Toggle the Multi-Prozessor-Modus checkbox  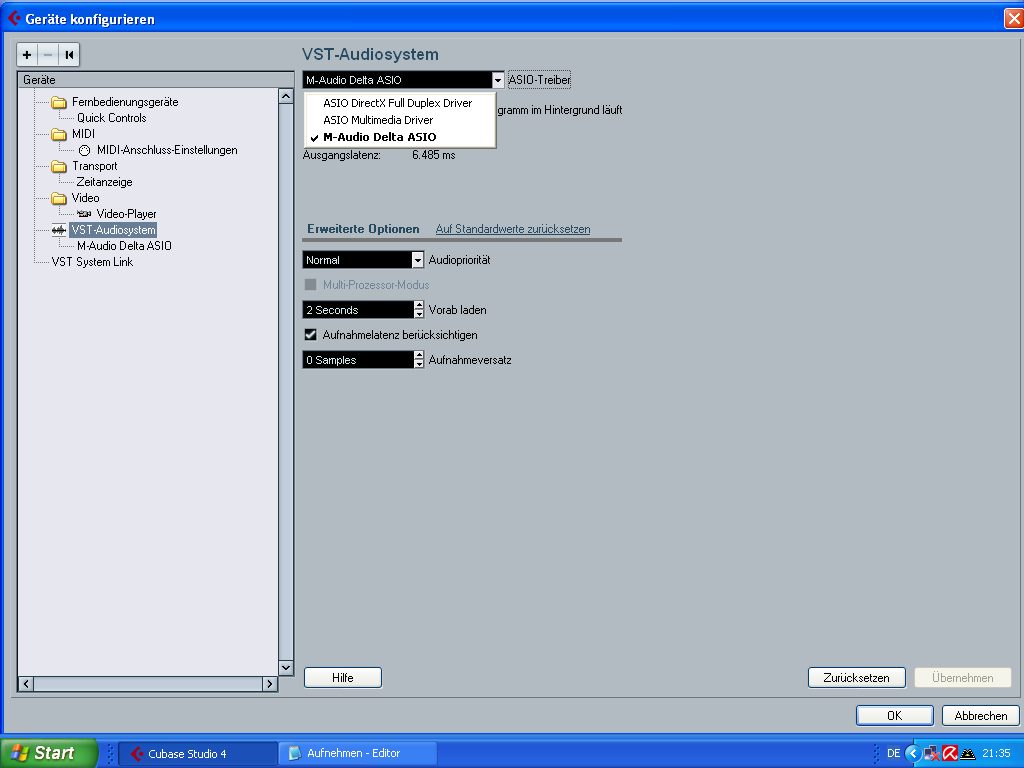click(311, 285)
